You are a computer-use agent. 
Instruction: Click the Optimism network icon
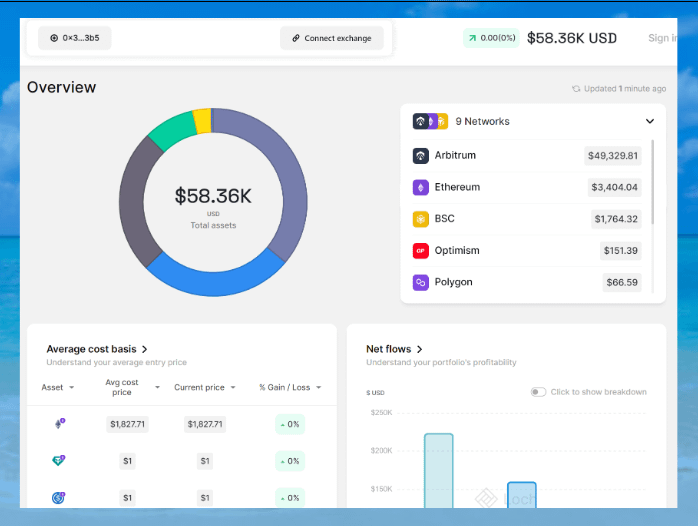tap(421, 251)
